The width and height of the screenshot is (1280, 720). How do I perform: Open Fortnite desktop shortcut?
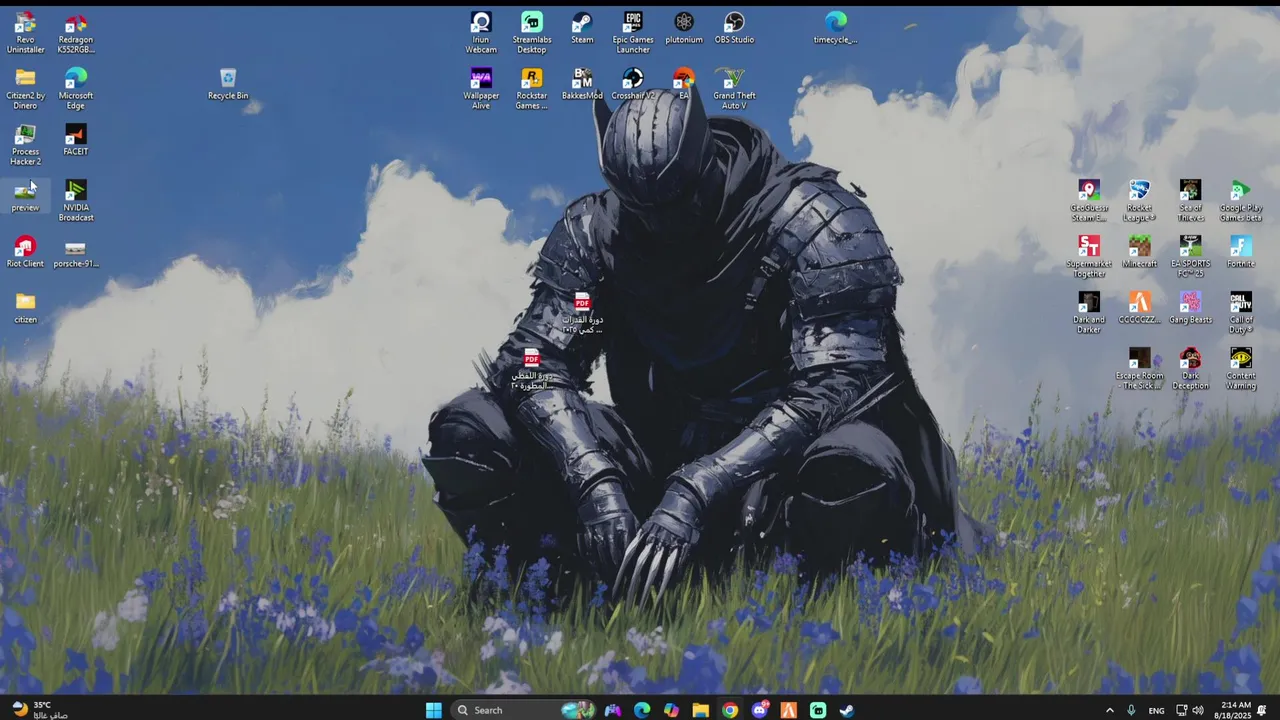click(x=1241, y=252)
